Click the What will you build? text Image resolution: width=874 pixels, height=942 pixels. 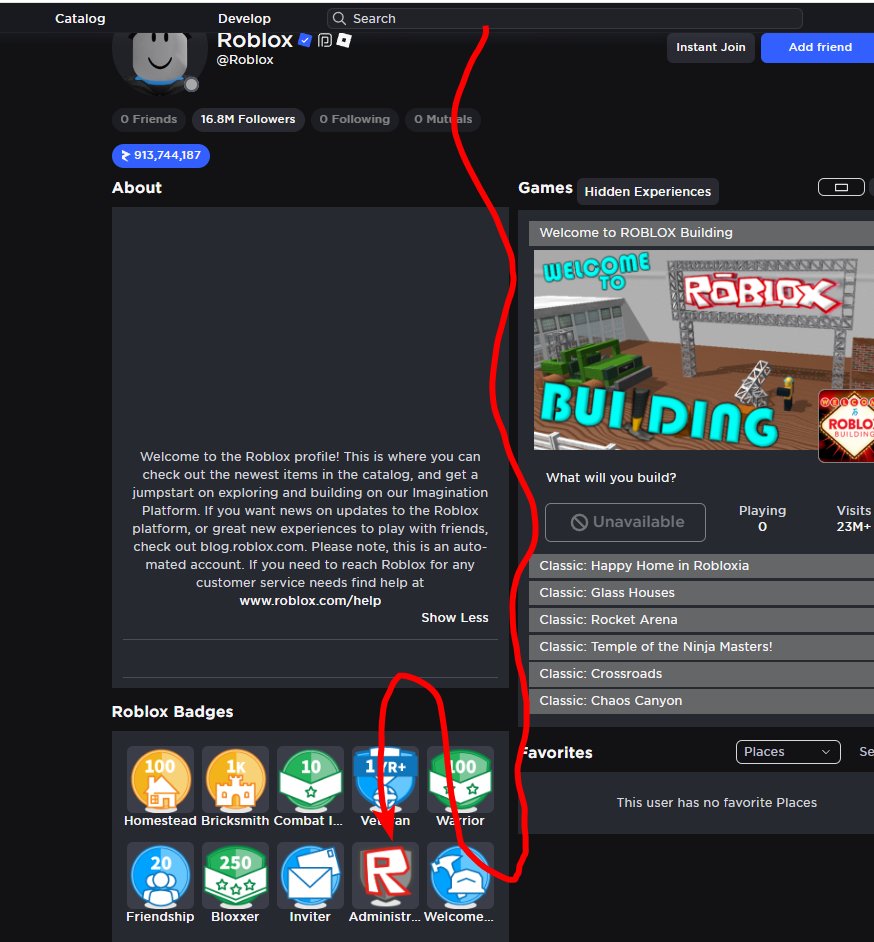[x=611, y=478]
